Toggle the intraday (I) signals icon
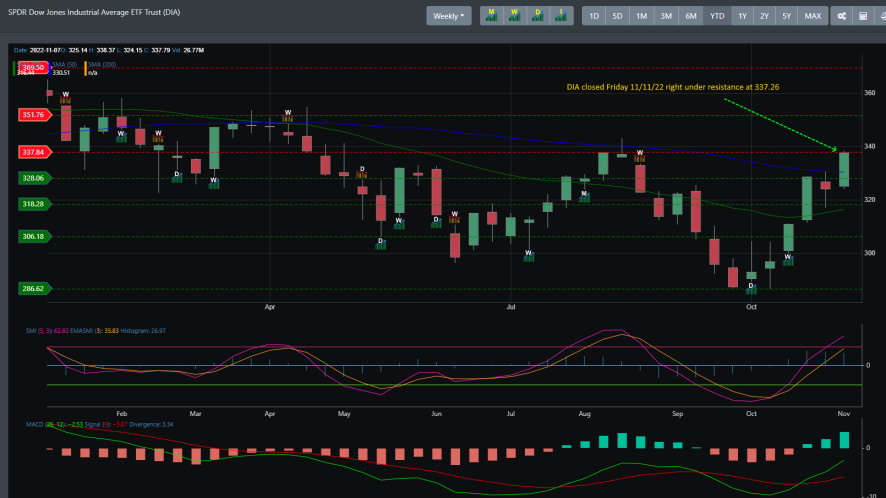The image size is (886, 498). coord(561,16)
